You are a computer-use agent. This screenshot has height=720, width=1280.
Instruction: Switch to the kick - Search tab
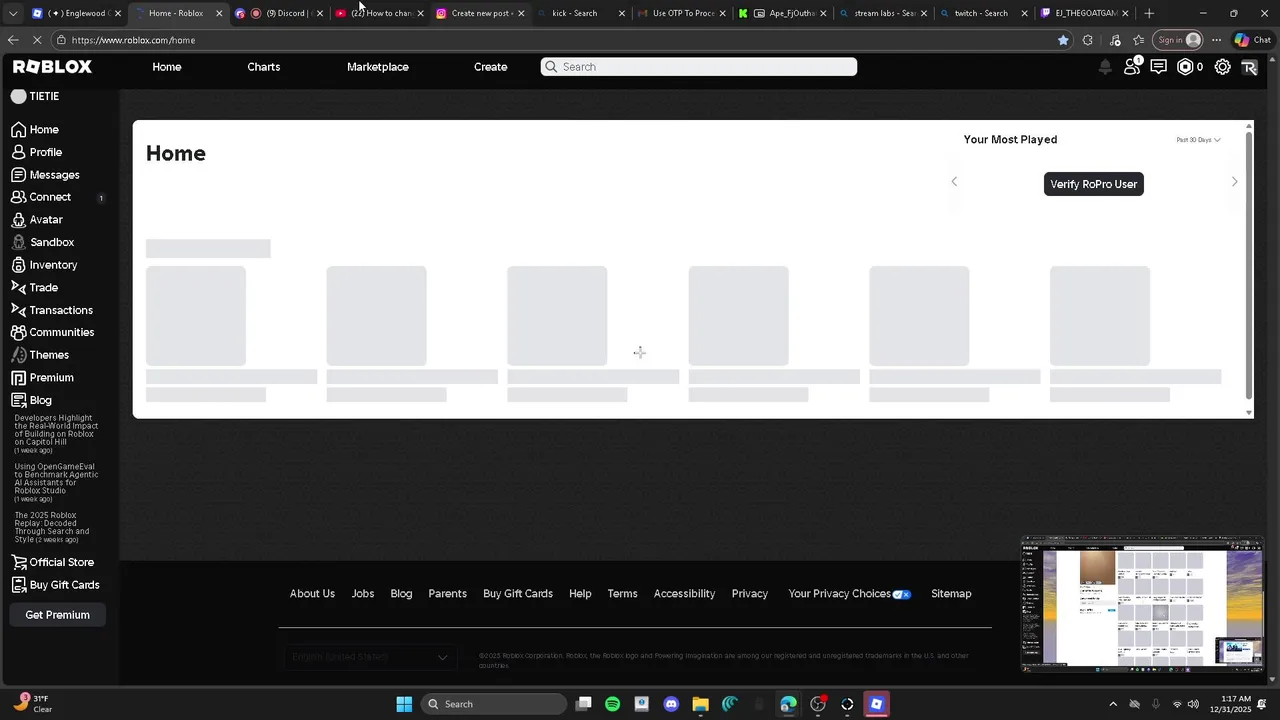pos(581,13)
